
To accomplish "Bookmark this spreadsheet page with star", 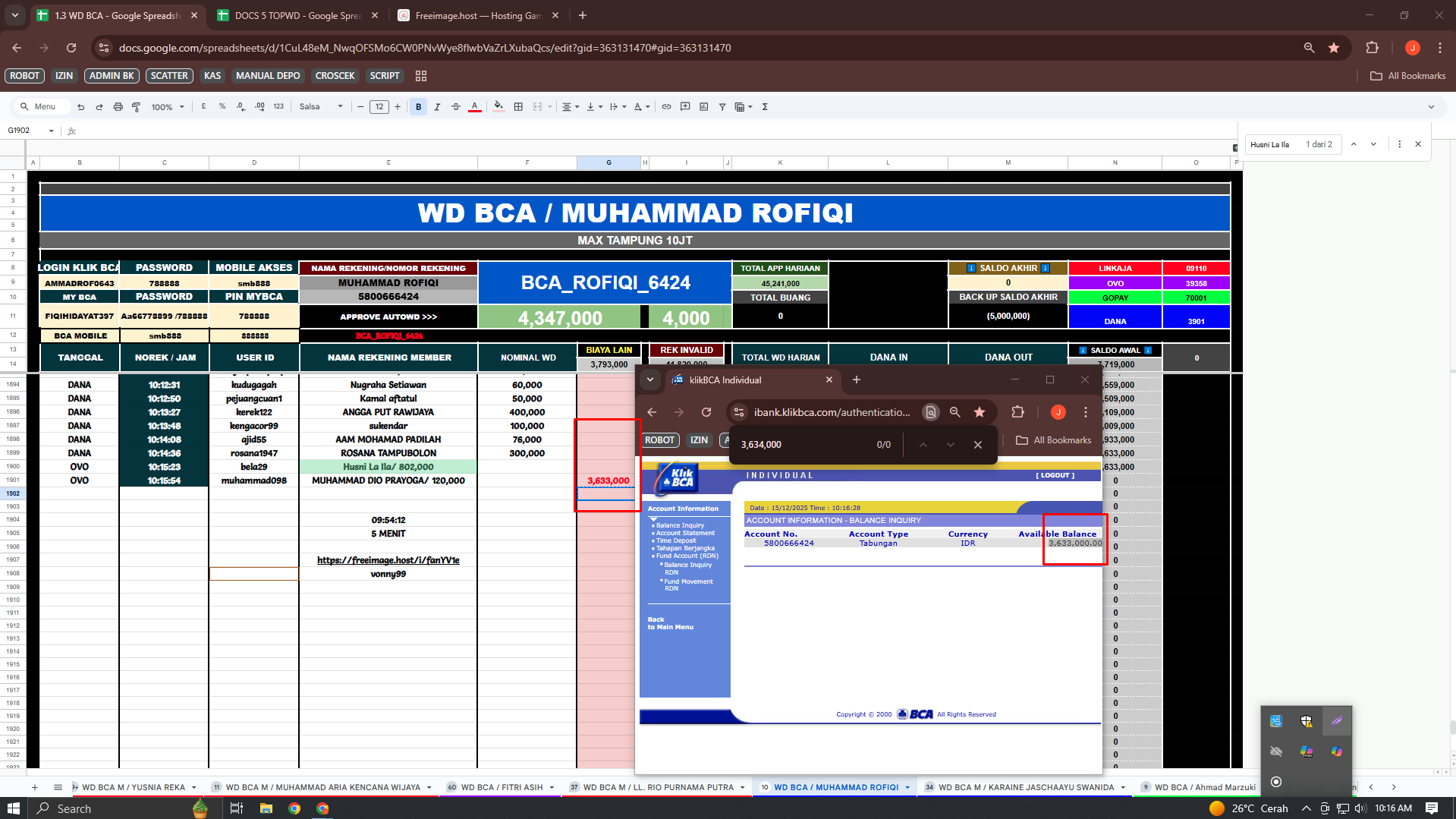I will tap(1334, 48).
